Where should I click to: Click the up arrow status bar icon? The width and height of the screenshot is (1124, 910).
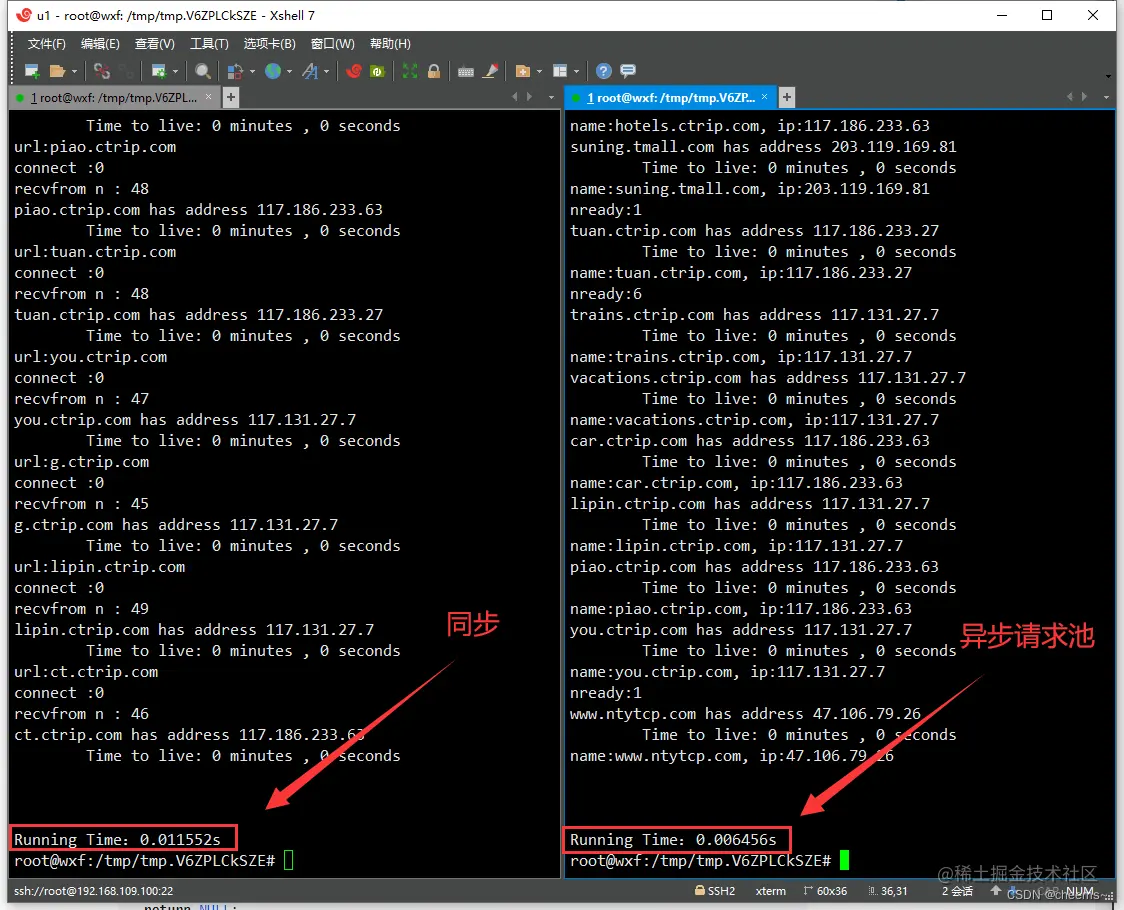[996, 891]
